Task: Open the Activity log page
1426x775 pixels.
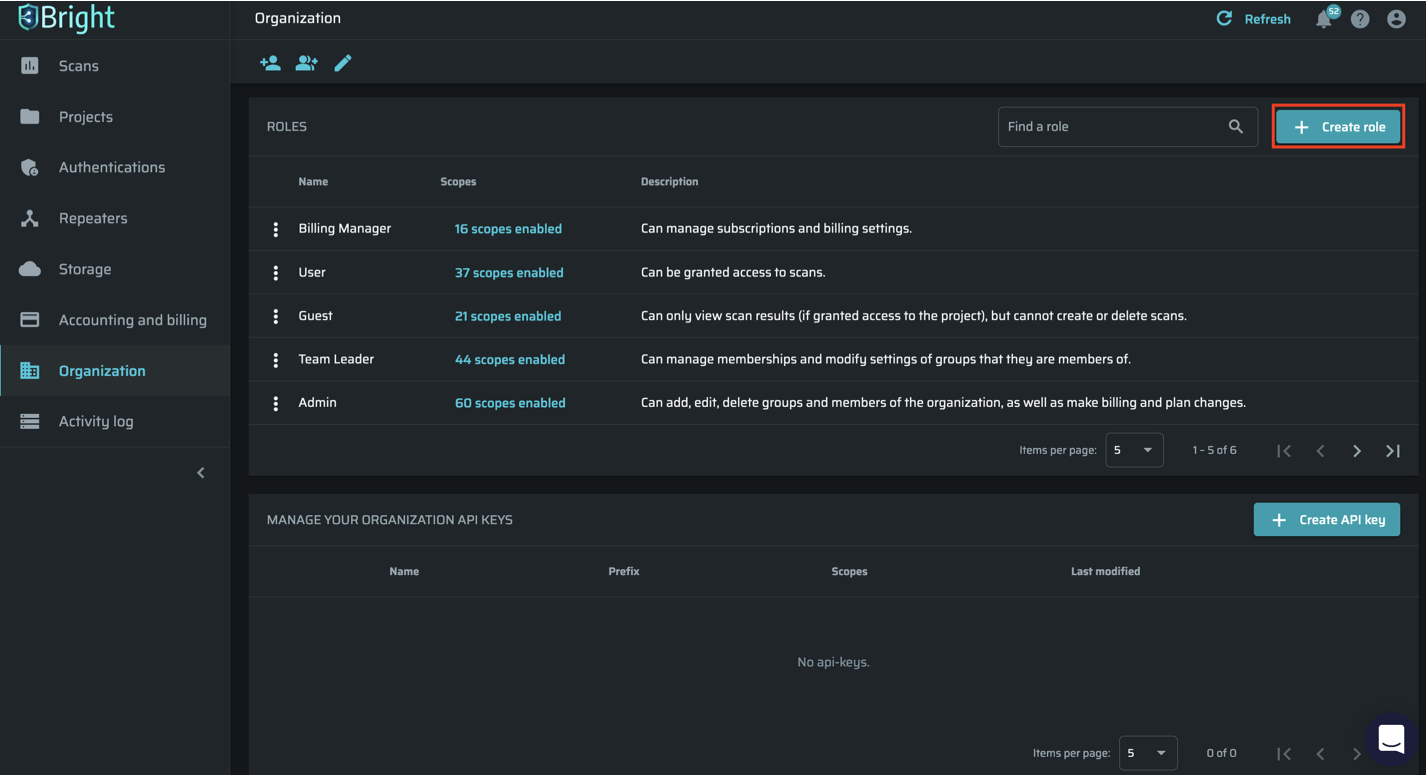Action: (x=95, y=421)
